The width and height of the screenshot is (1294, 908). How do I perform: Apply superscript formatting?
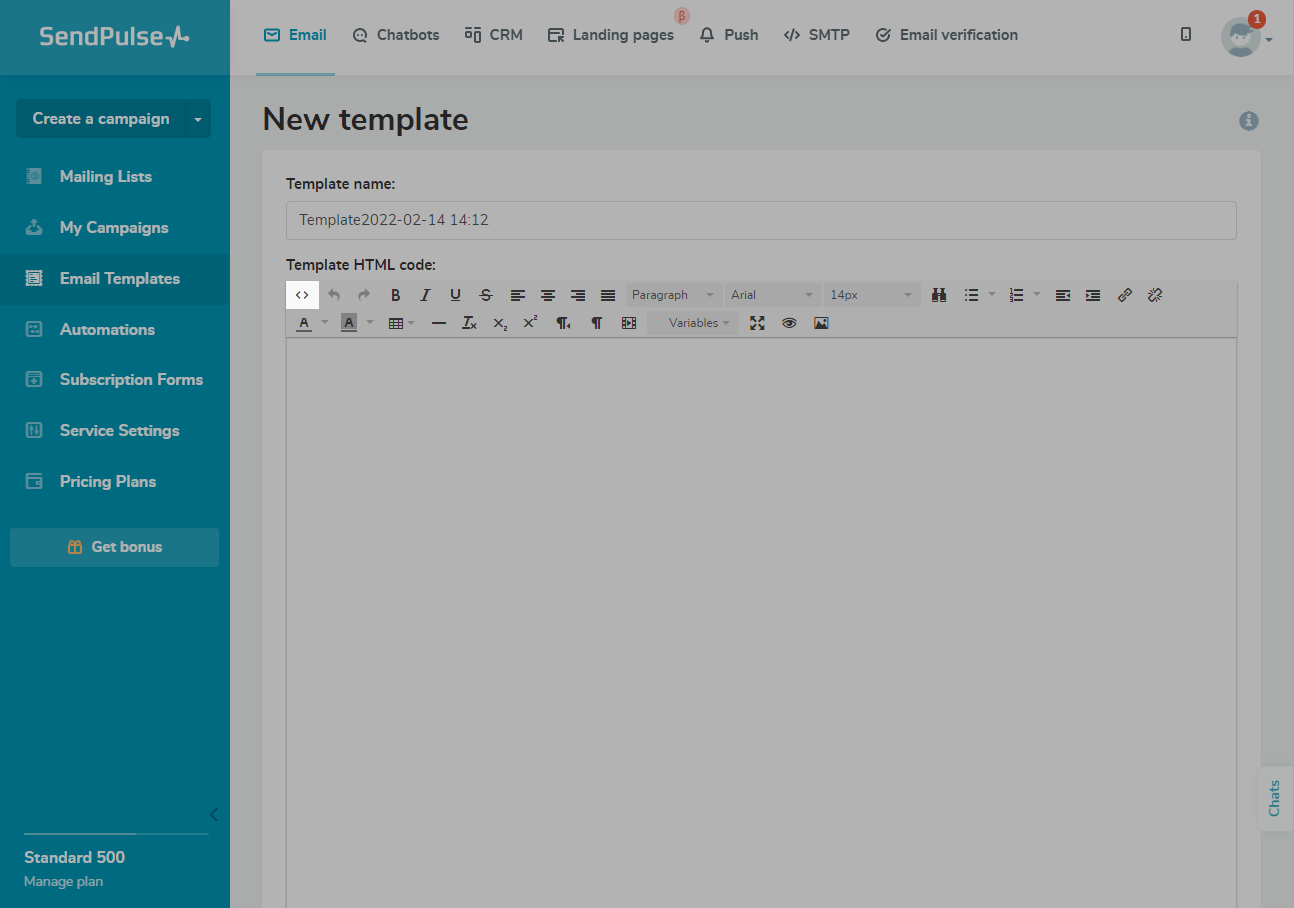[530, 323]
